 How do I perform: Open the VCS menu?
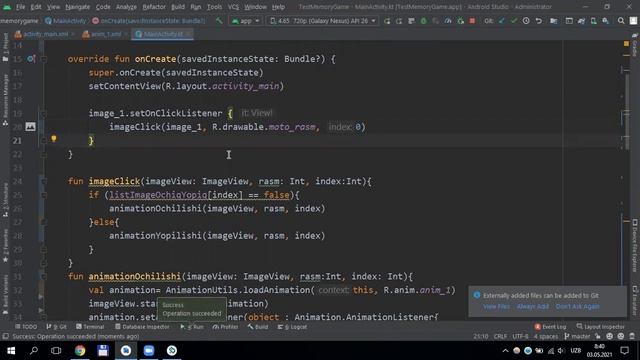[233, 7]
